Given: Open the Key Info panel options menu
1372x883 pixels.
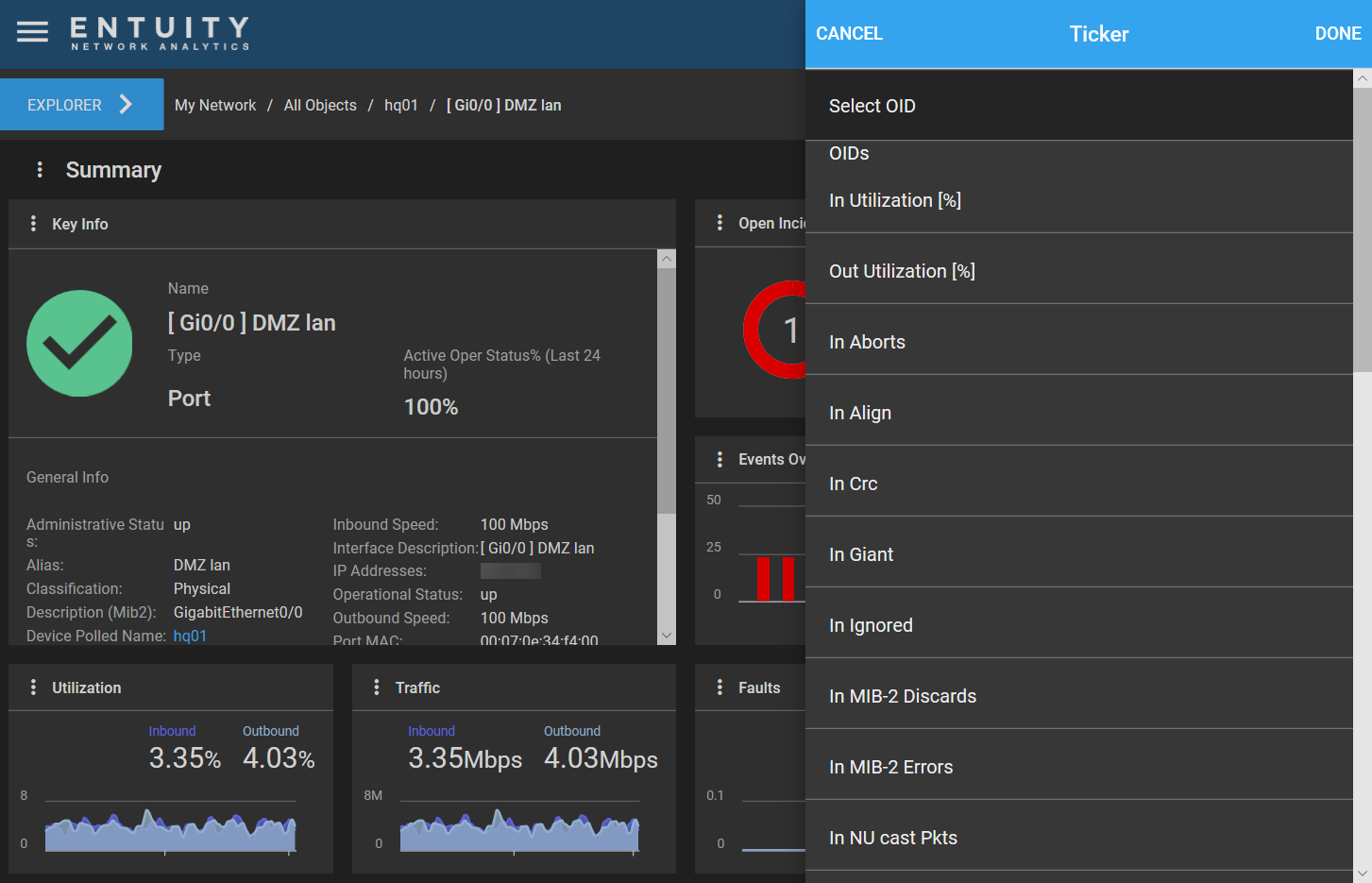Looking at the screenshot, I should [33, 224].
